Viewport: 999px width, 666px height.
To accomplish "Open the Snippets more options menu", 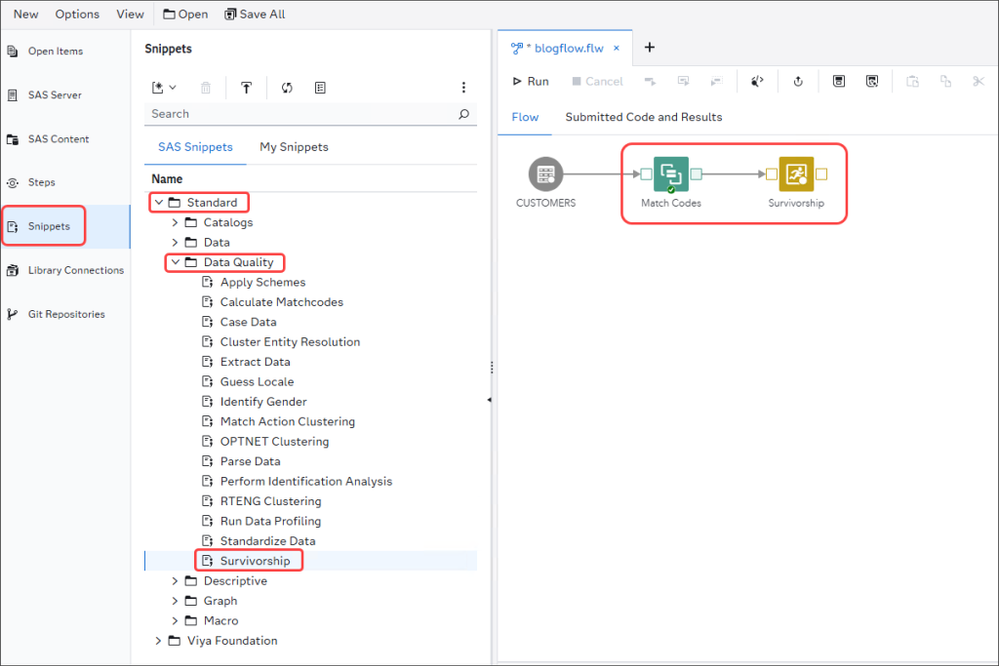I will [463, 87].
